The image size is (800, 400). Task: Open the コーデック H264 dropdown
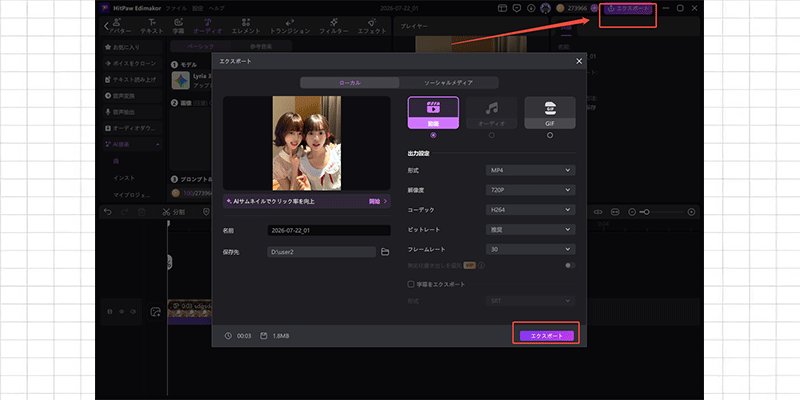click(531, 210)
